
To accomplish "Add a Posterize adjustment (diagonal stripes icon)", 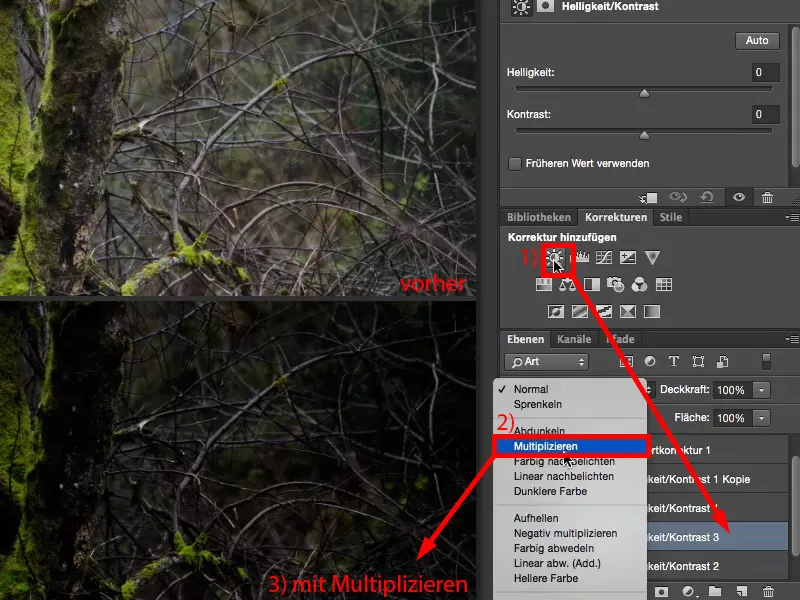I will [580, 311].
